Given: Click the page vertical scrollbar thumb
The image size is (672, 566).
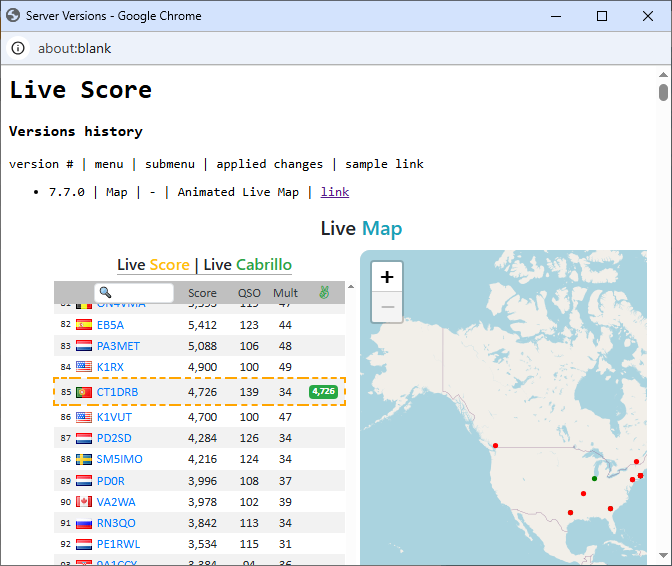Looking at the screenshot, I should (663, 92).
